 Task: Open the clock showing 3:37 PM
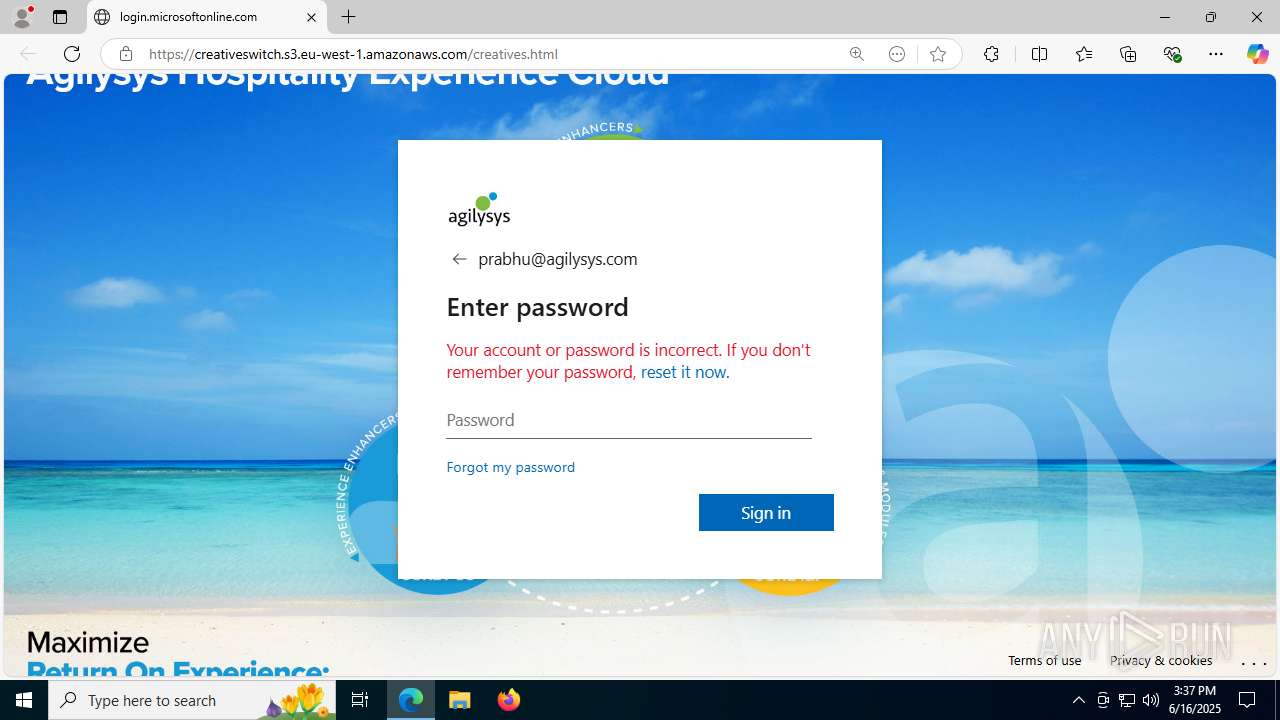pos(1195,700)
